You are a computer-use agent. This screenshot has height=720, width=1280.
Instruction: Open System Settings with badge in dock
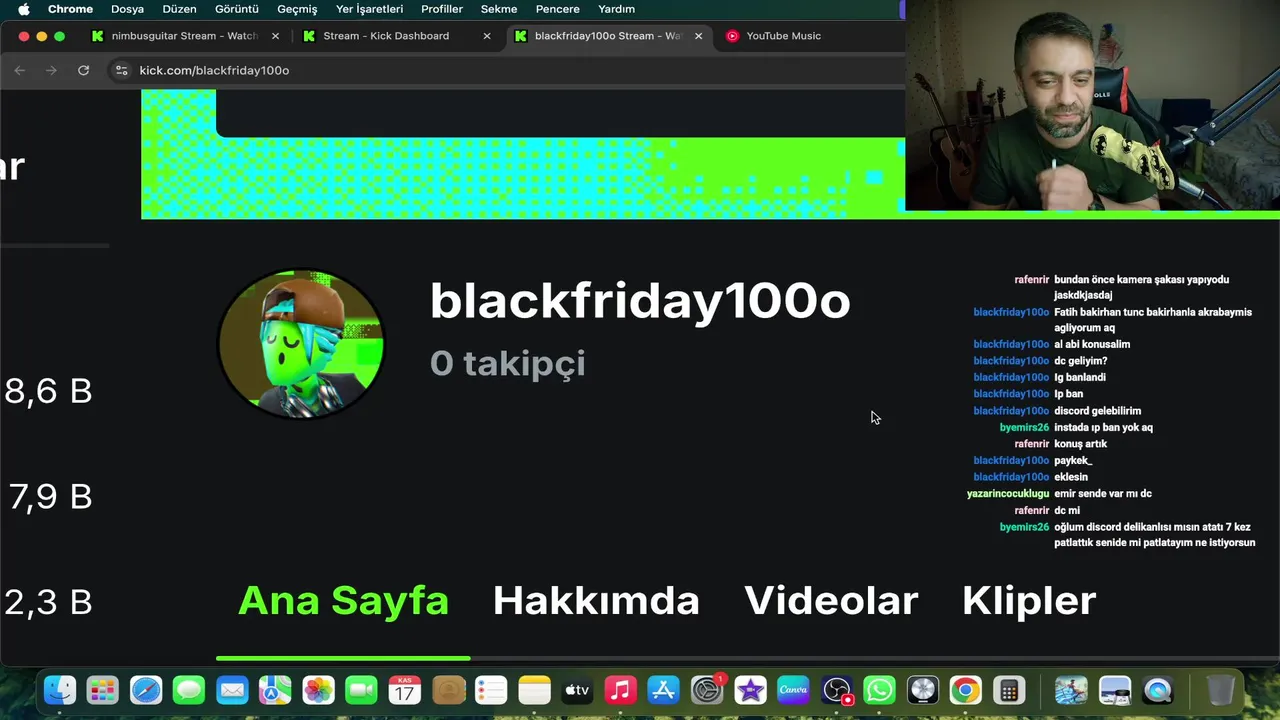707,690
